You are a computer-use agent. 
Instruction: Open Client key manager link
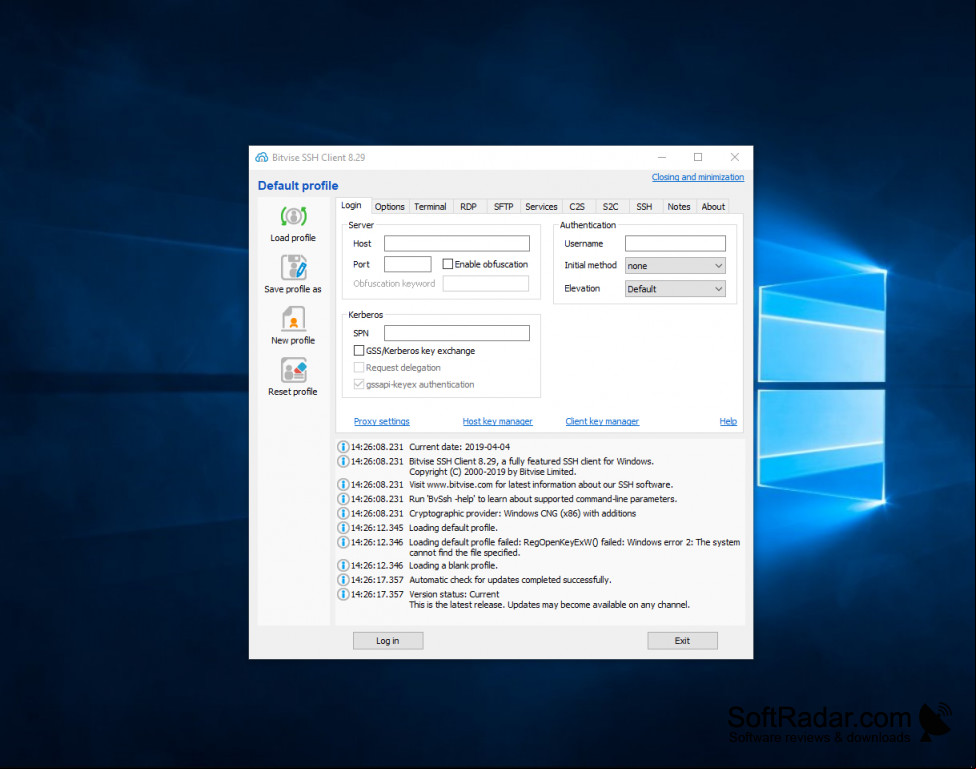602,422
